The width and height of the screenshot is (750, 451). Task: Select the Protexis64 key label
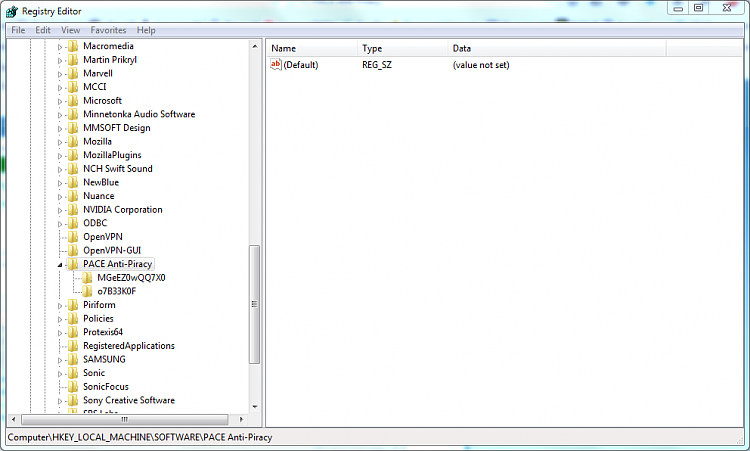tap(103, 332)
